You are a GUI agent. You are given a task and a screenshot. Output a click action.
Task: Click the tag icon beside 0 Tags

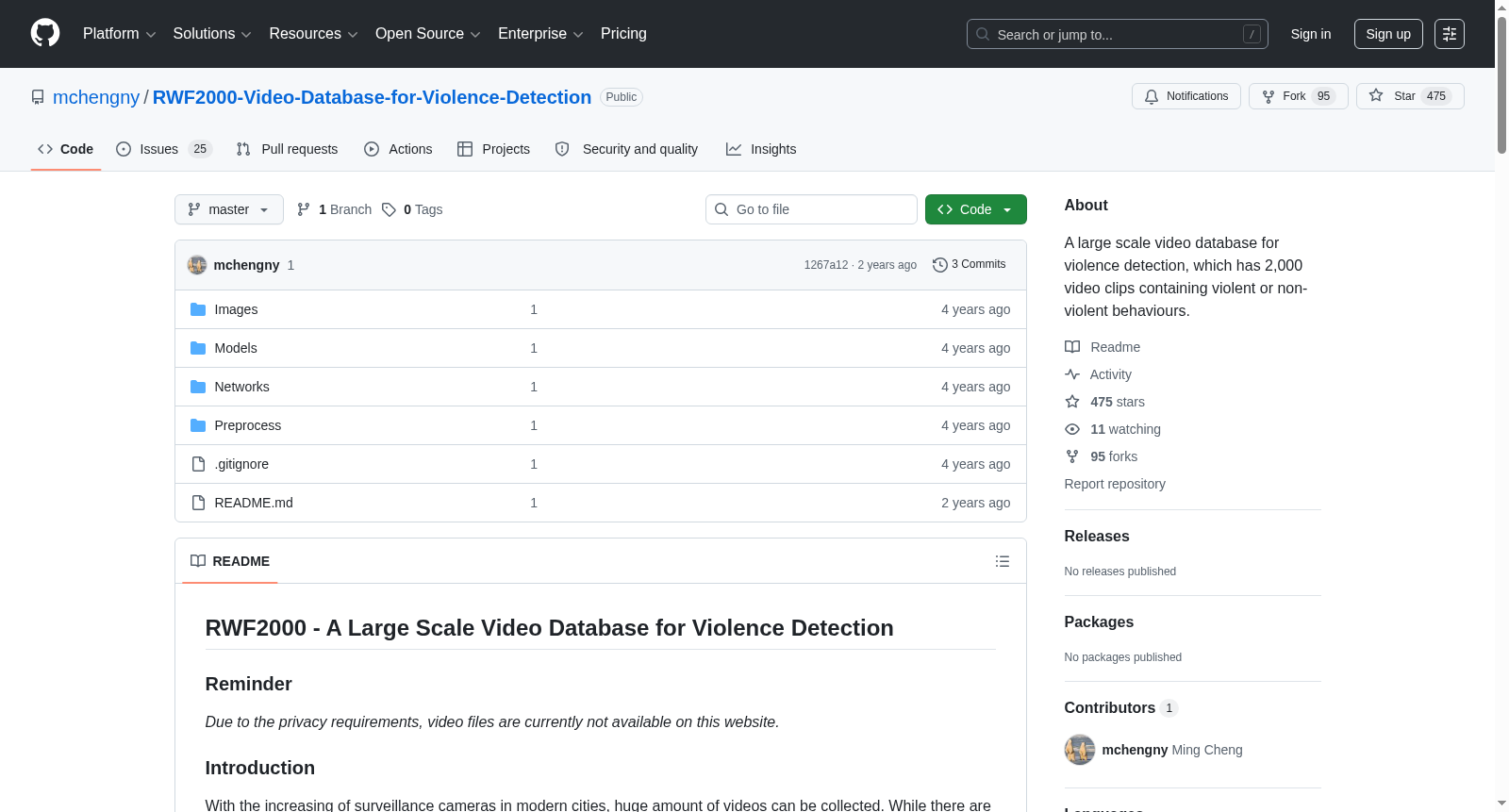pyautogui.click(x=389, y=209)
